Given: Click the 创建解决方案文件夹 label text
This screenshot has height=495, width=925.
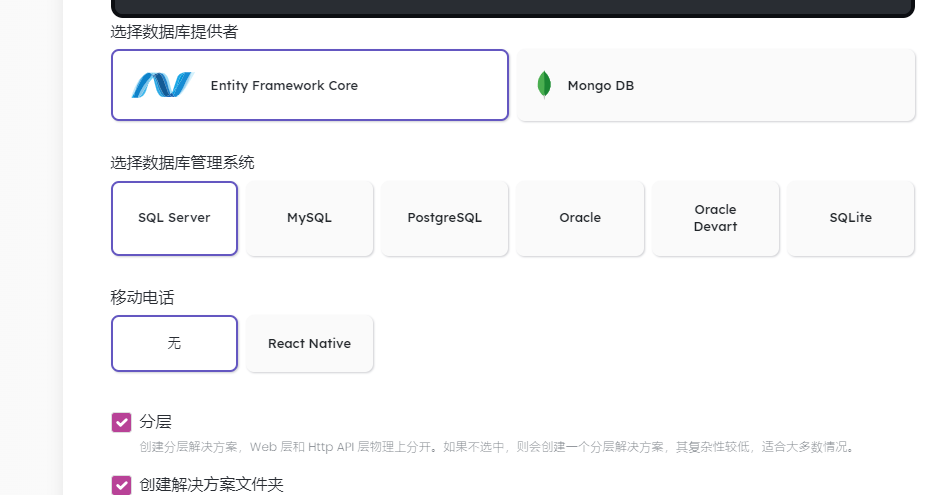Looking at the screenshot, I should [211, 485].
